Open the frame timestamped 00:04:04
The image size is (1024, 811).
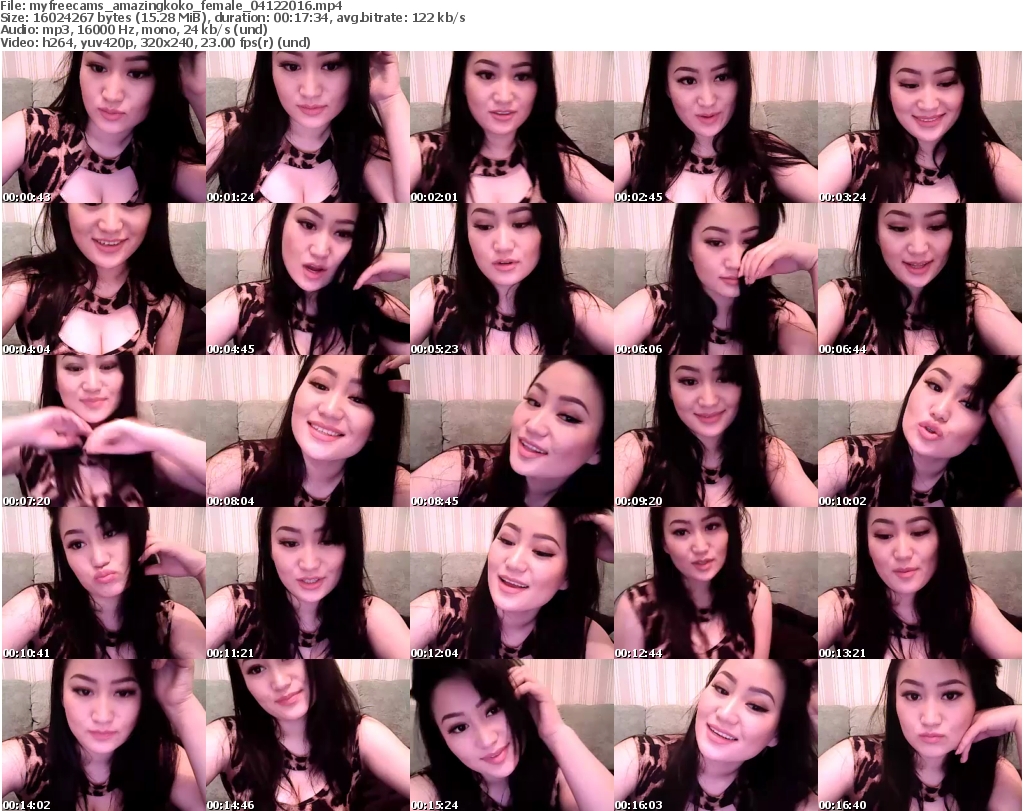coord(103,279)
